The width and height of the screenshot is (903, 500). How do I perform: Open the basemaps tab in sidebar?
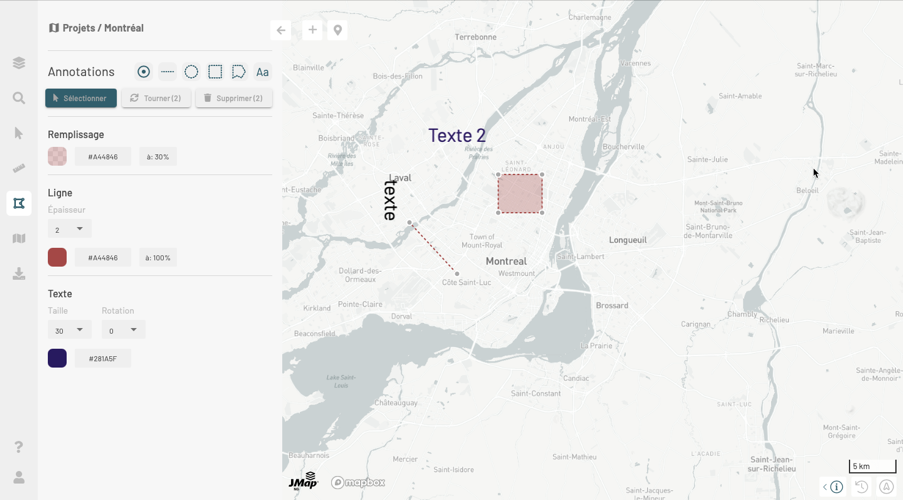19,238
